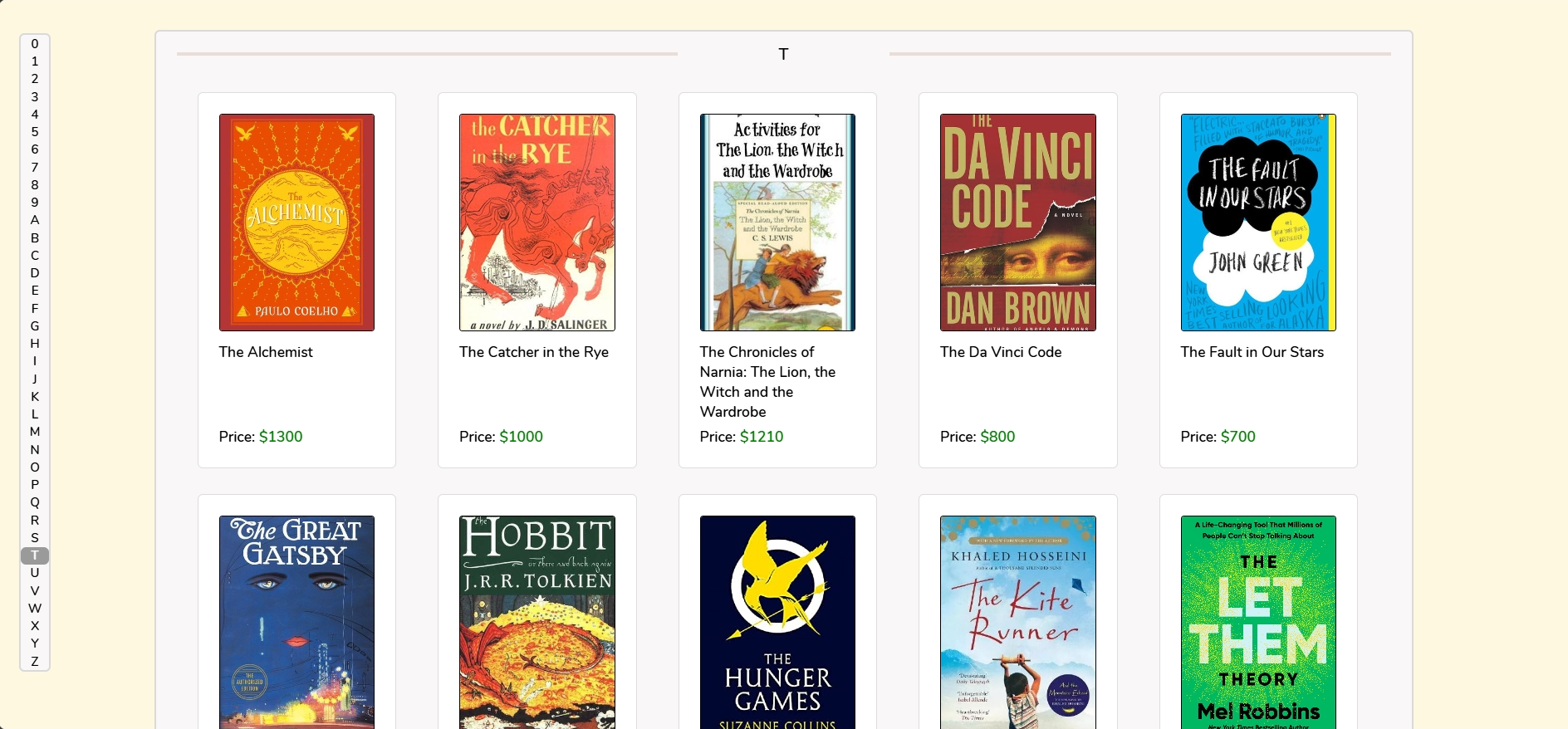Image resolution: width=1568 pixels, height=729 pixels.
Task: Select letter M in the sidebar index
Action: (x=35, y=432)
